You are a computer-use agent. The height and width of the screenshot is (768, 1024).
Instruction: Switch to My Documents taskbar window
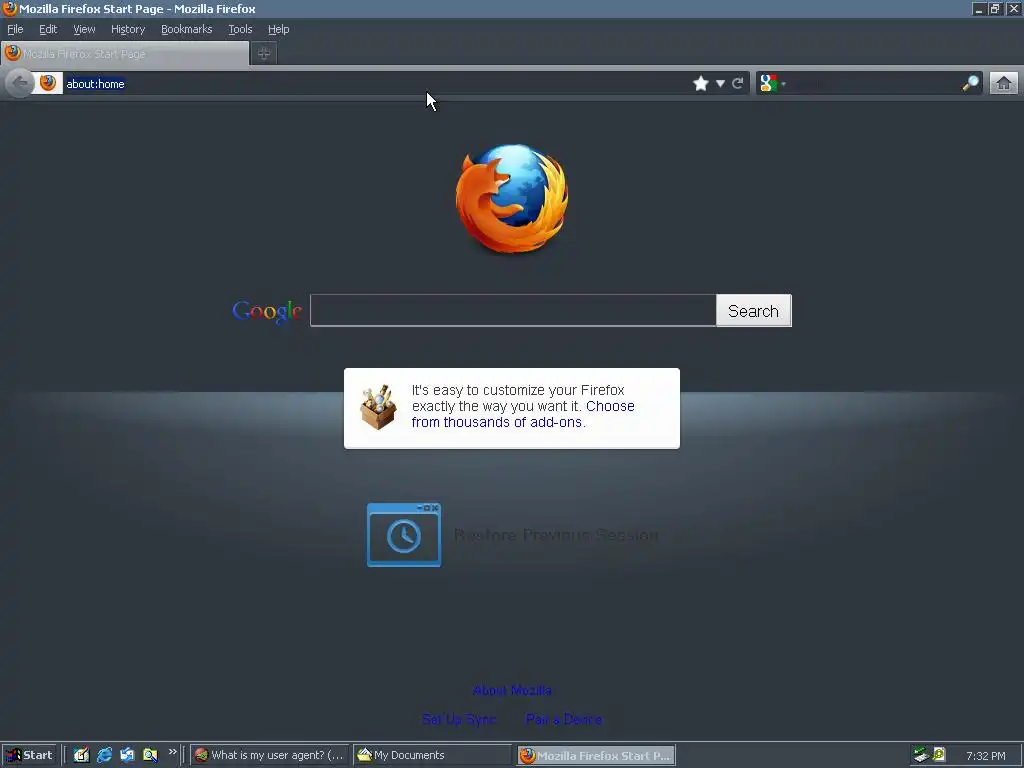pyautogui.click(x=432, y=755)
